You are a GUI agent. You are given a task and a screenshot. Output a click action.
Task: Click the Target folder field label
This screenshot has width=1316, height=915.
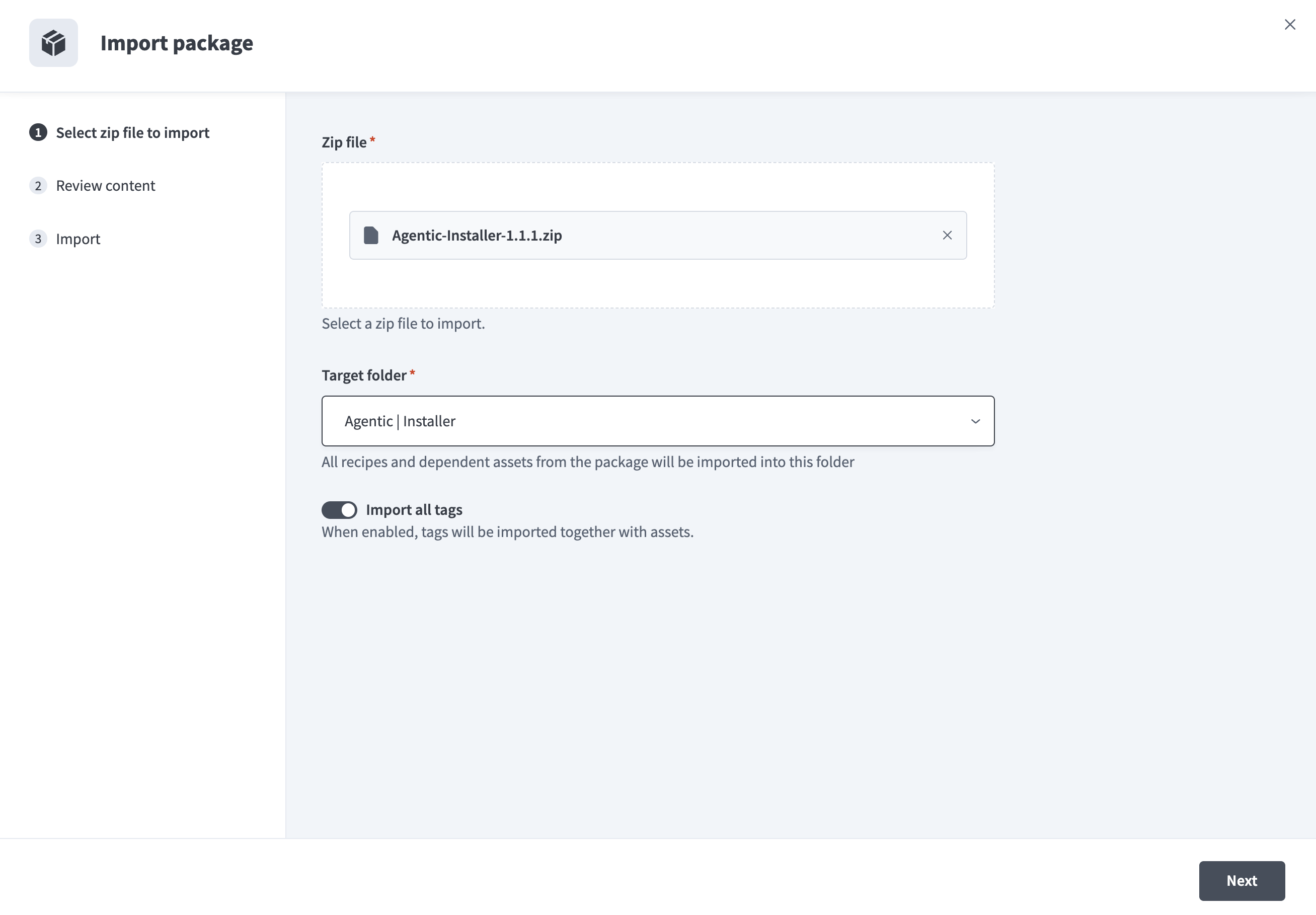pos(364,375)
